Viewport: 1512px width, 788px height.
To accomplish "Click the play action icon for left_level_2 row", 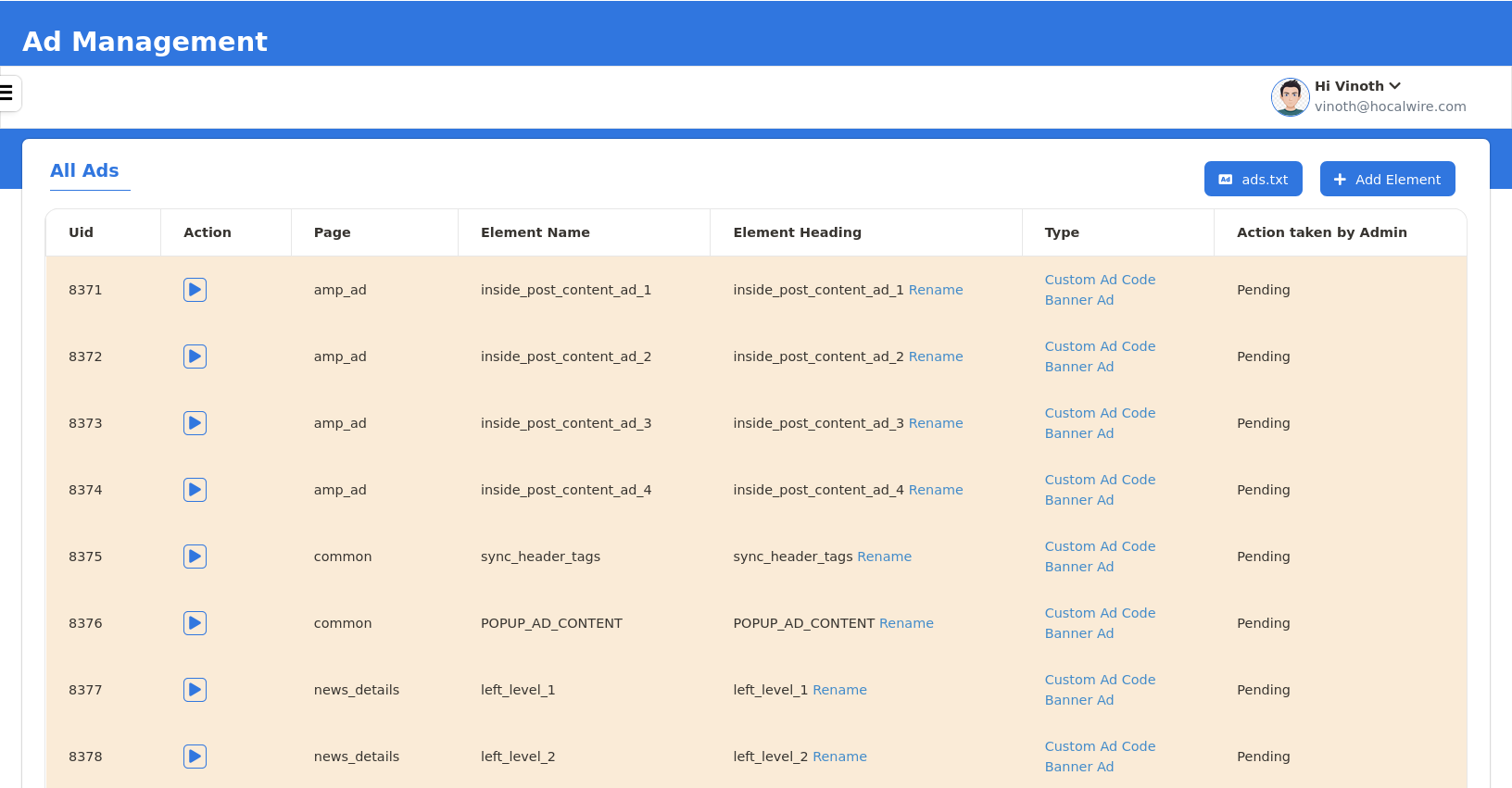I will 195,757.
